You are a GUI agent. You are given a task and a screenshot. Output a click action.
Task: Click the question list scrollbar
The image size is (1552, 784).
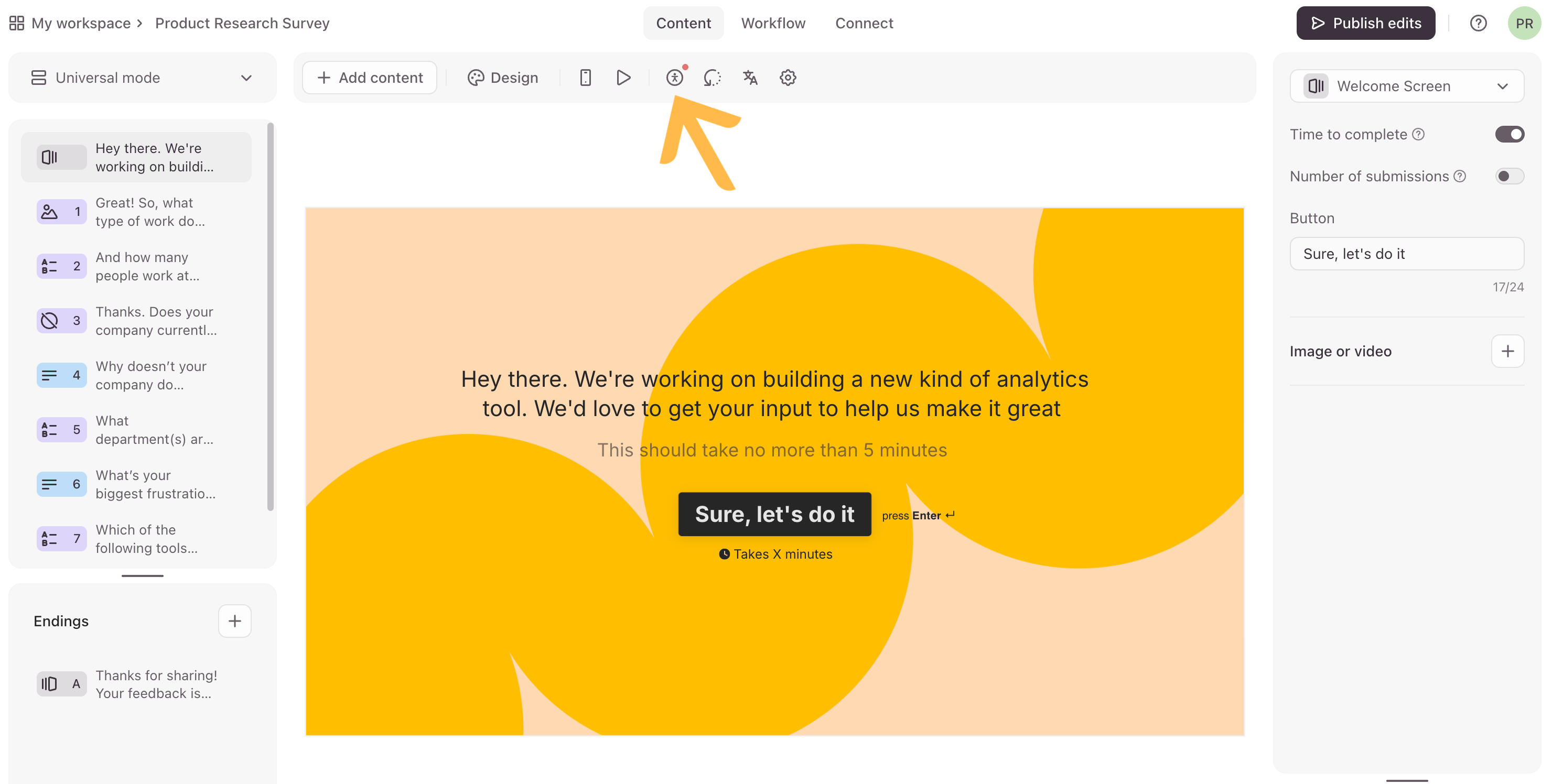pyautogui.click(x=270, y=316)
